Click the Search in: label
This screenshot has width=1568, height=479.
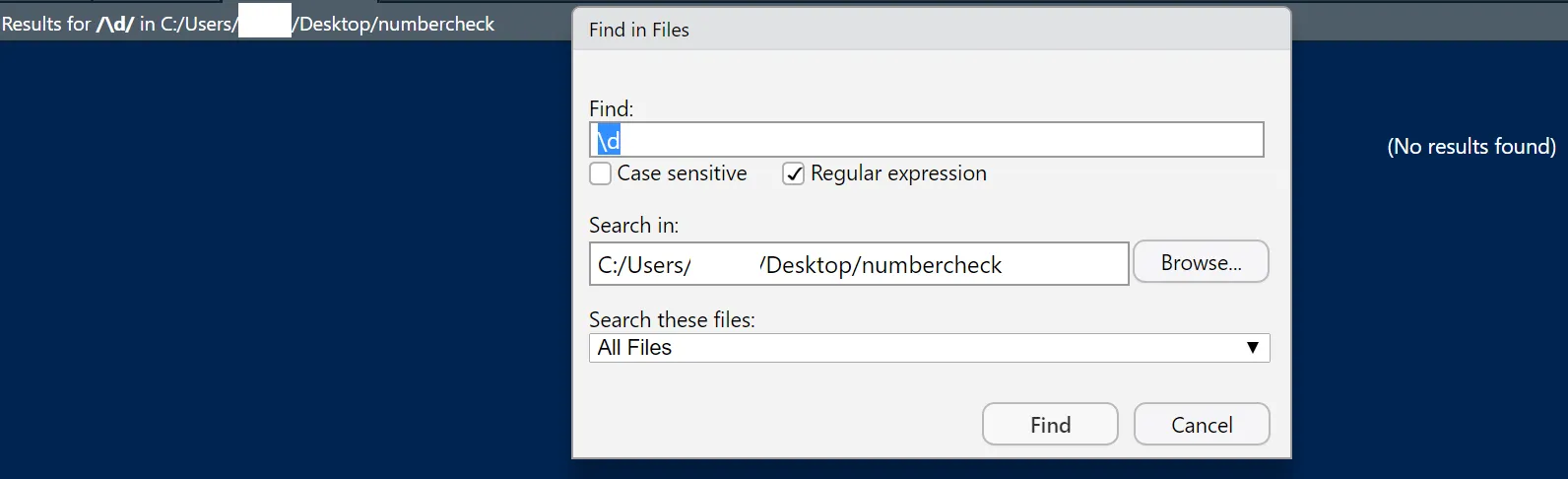633,226
